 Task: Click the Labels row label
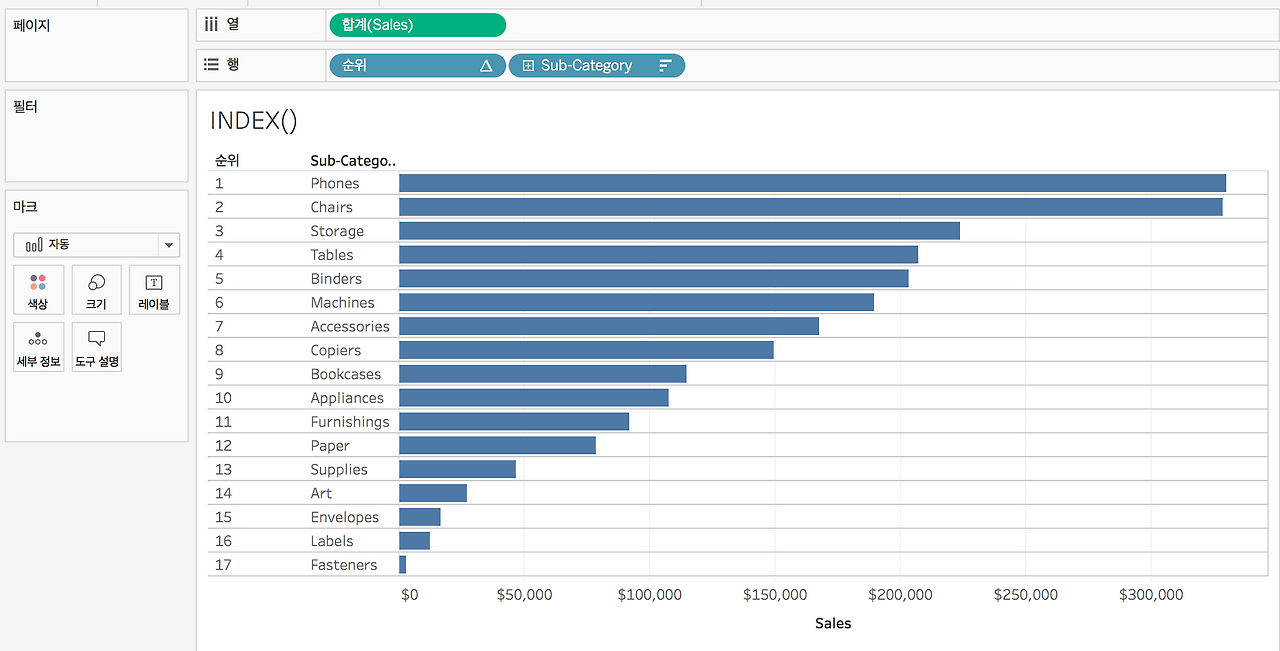tap(332, 541)
